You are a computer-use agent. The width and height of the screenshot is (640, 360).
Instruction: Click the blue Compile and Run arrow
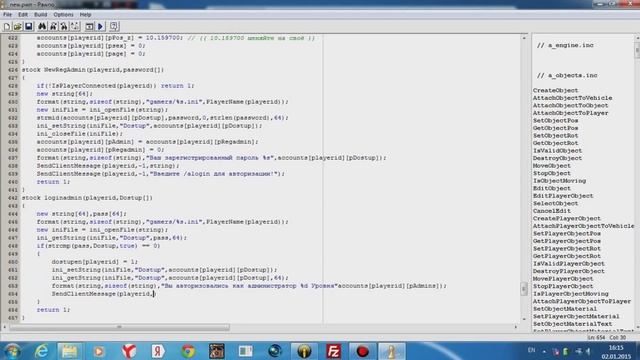(100, 27)
